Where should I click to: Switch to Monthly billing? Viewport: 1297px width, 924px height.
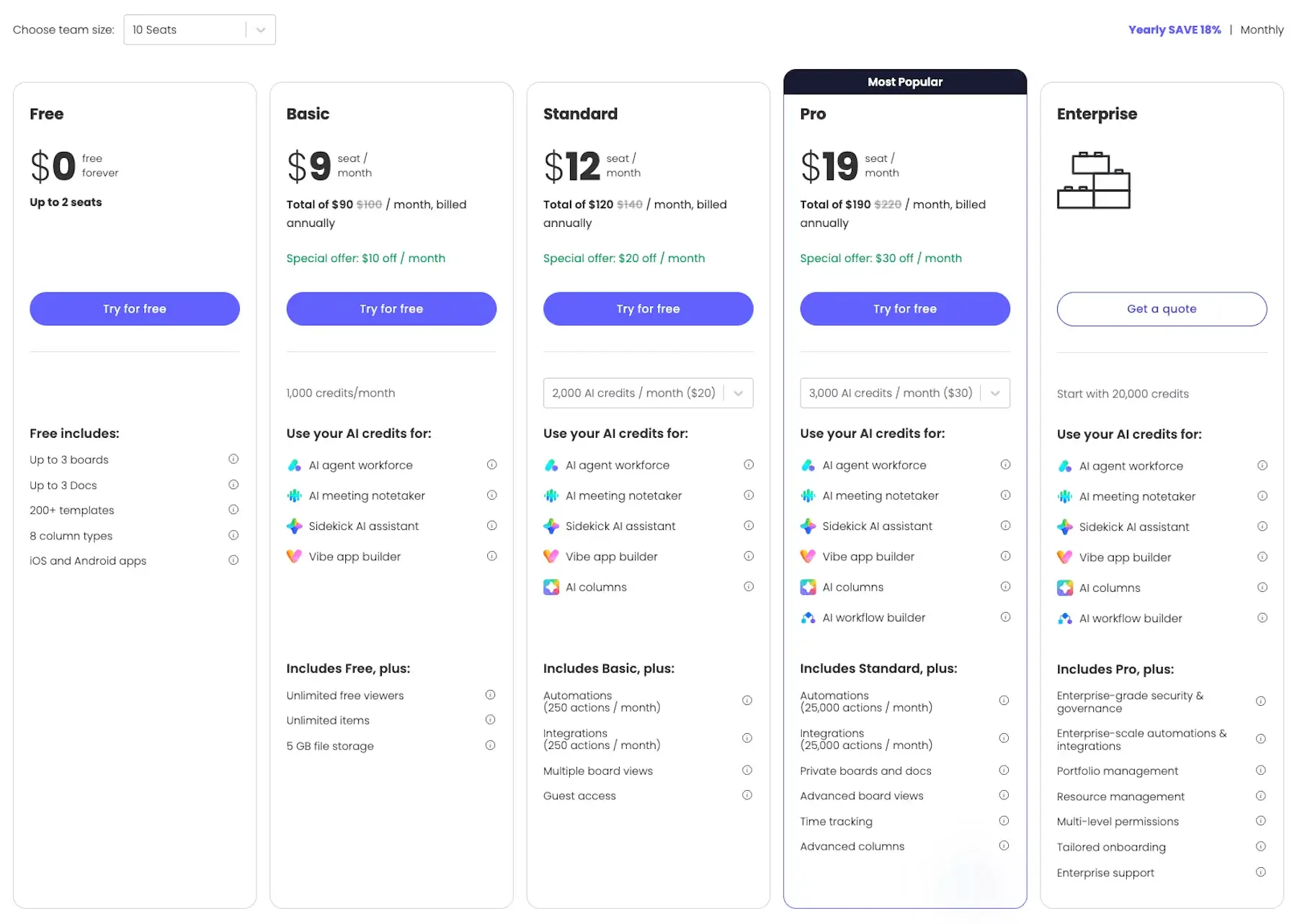point(1262,30)
